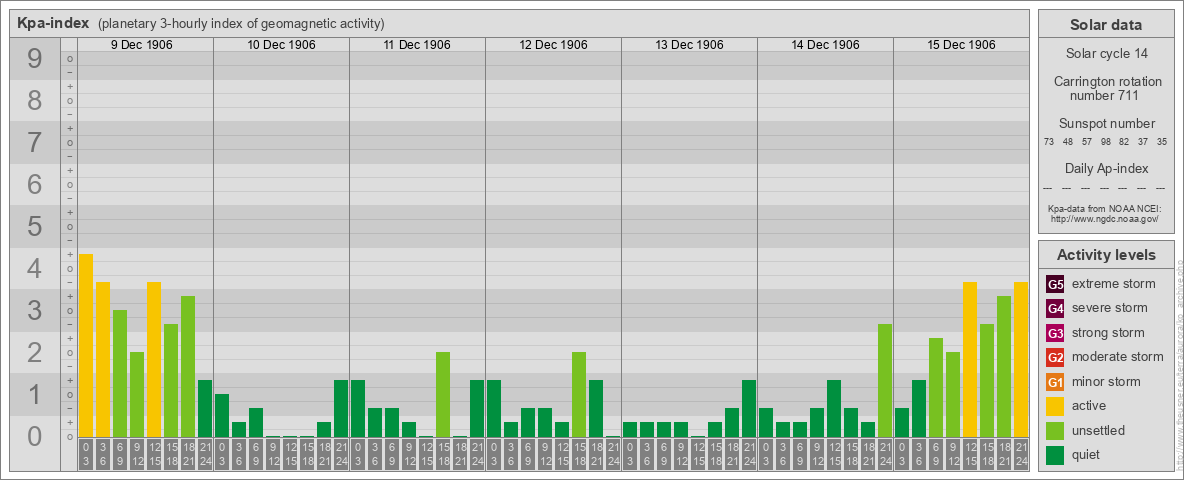Click 'Carrington rotation number 711' text

[x=1106, y=88]
